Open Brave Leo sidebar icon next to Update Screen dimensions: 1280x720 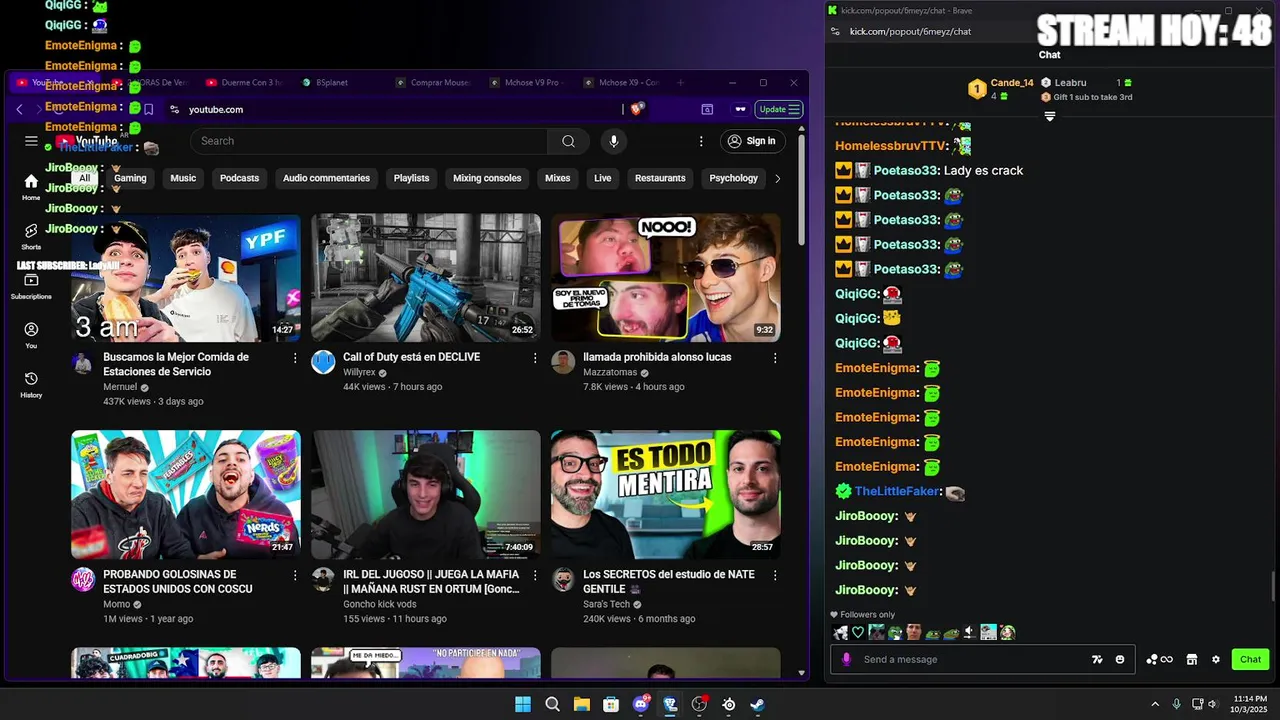tap(741, 109)
